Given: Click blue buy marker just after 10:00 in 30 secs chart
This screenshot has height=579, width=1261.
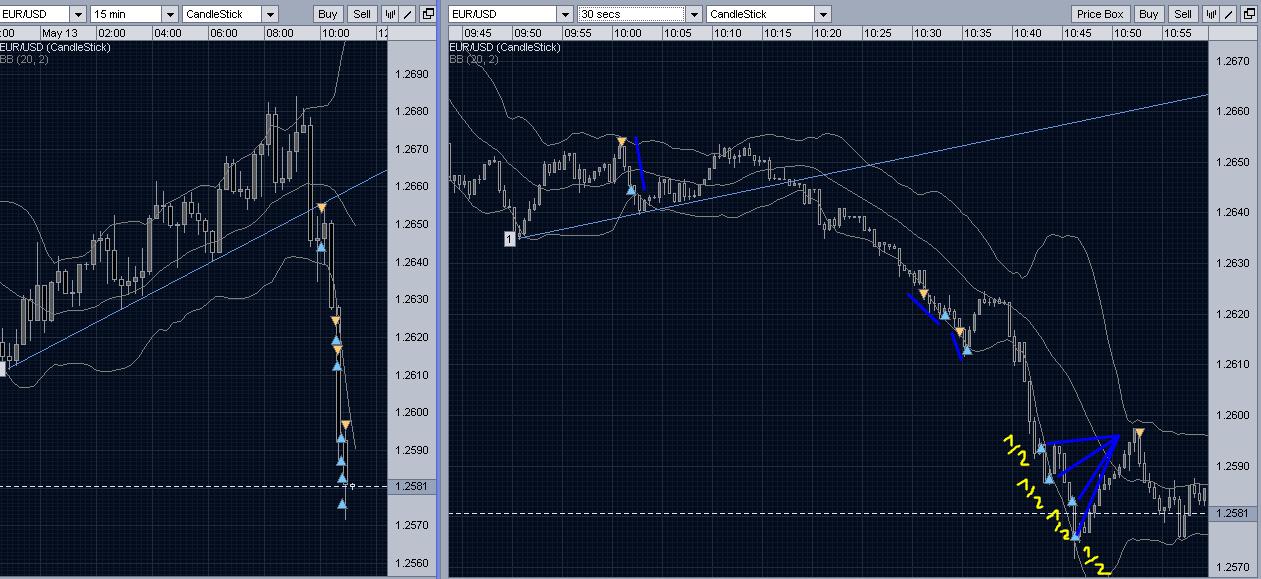Looking at the screenshot, I should pos(631,189).
